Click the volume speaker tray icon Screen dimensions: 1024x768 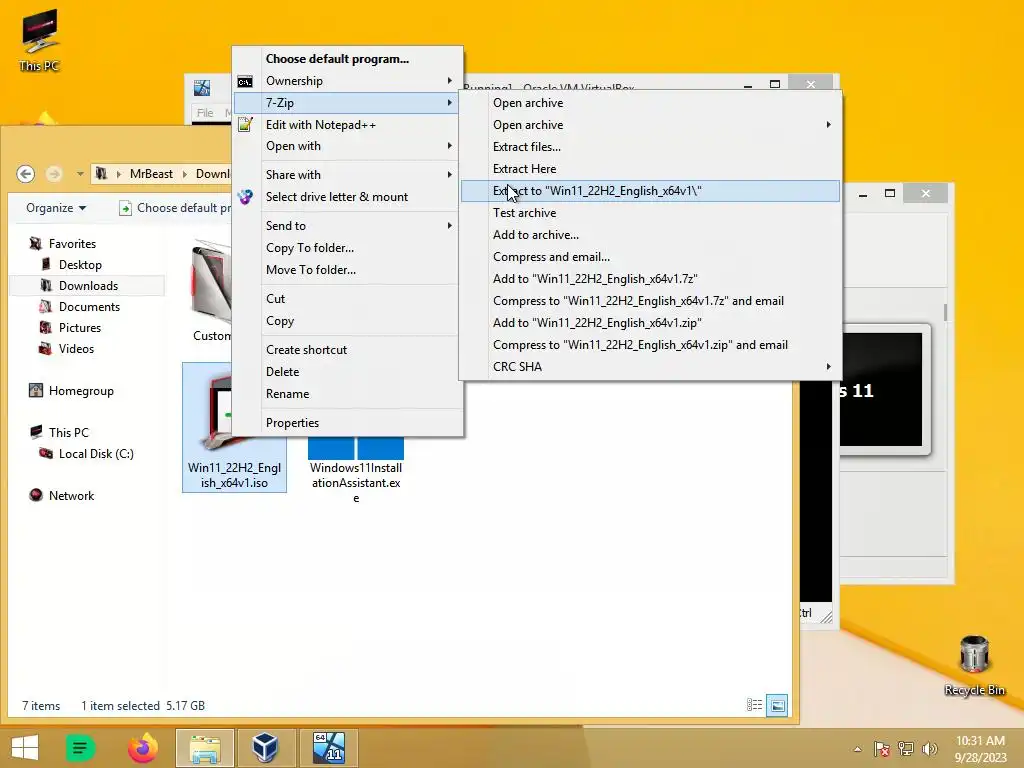(929, 748)
